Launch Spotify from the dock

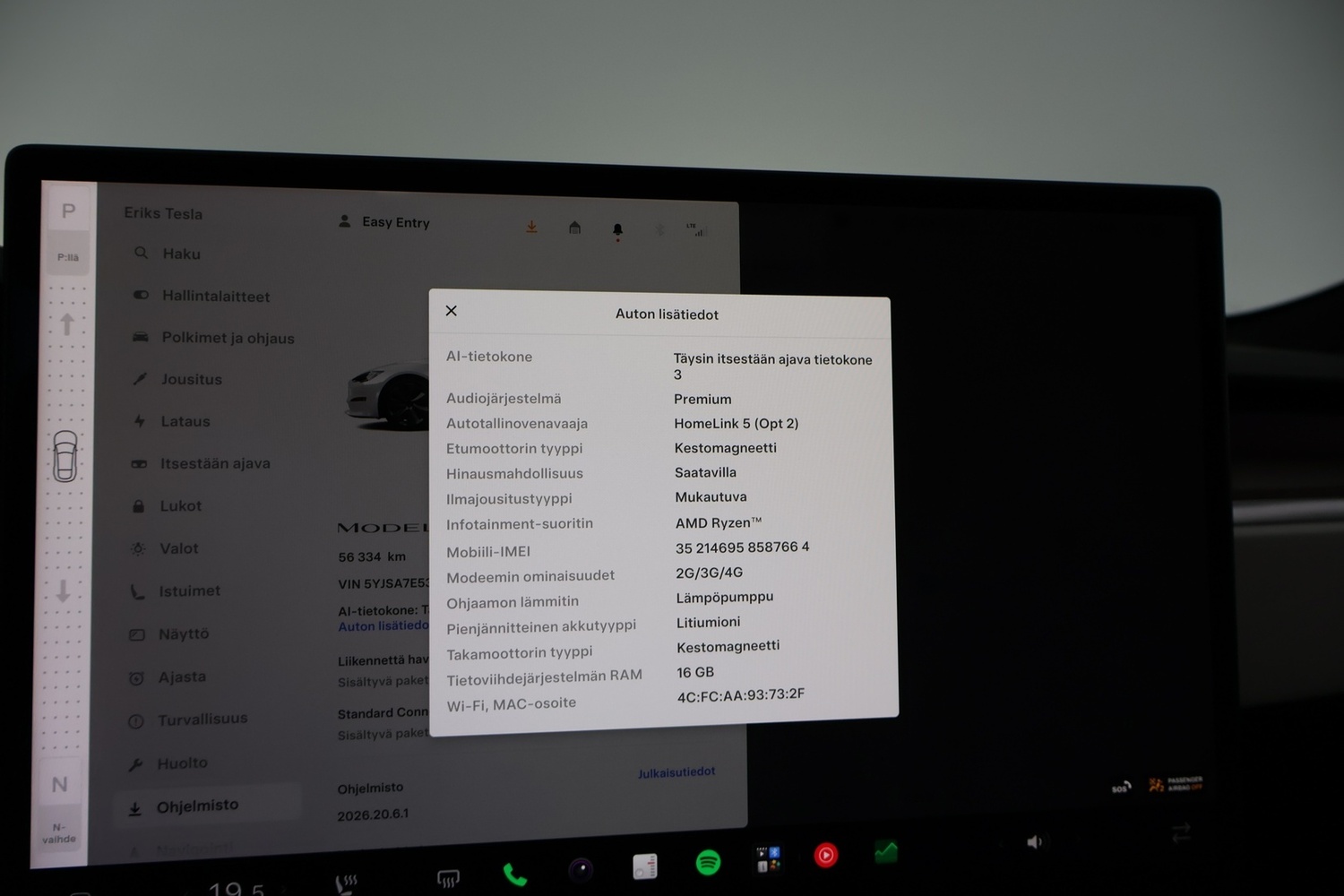pos(708,863)
